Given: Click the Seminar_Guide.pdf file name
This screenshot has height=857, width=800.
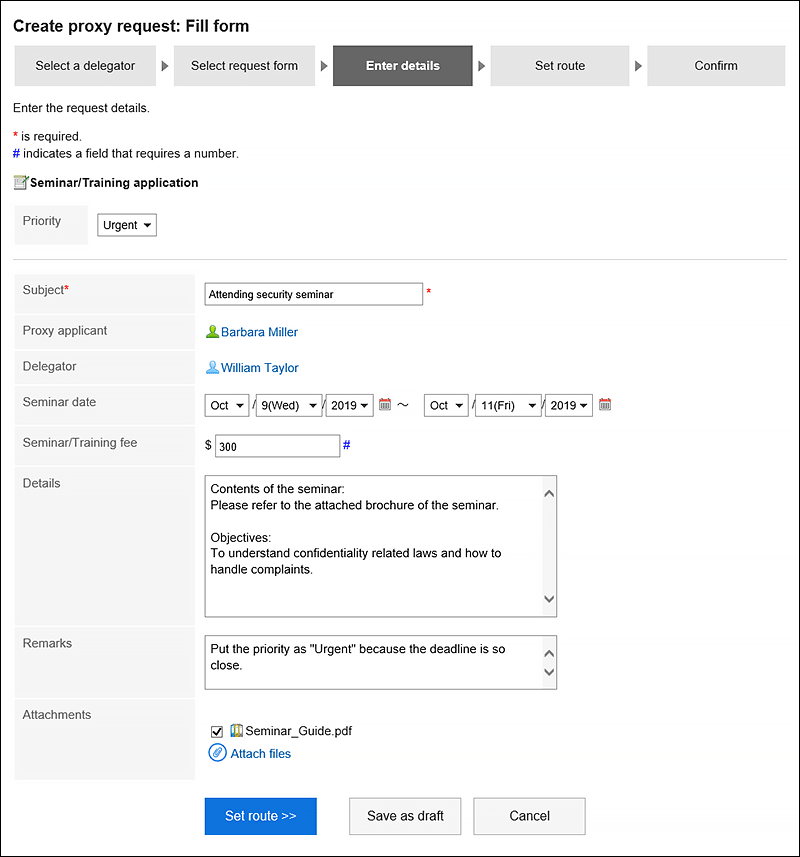Looking at the screenshot, I should (x=298, y=731).
